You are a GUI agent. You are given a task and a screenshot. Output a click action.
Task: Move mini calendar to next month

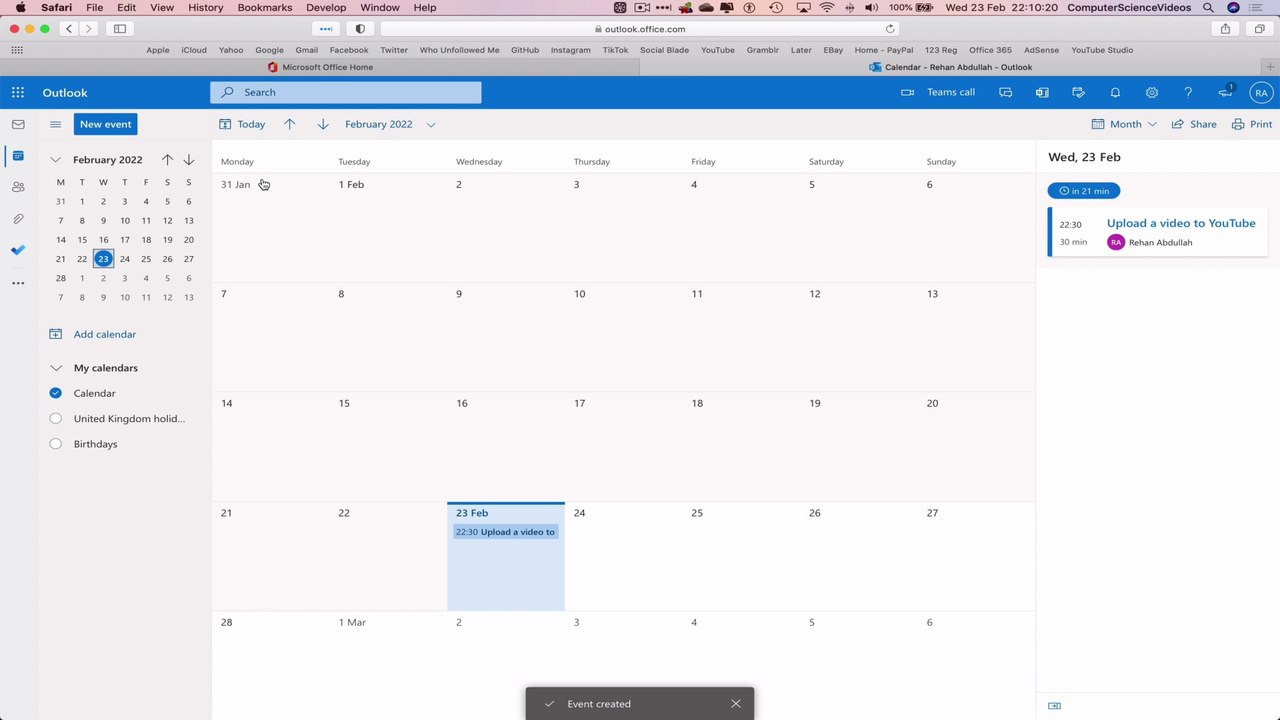click(x=189, y=159)
